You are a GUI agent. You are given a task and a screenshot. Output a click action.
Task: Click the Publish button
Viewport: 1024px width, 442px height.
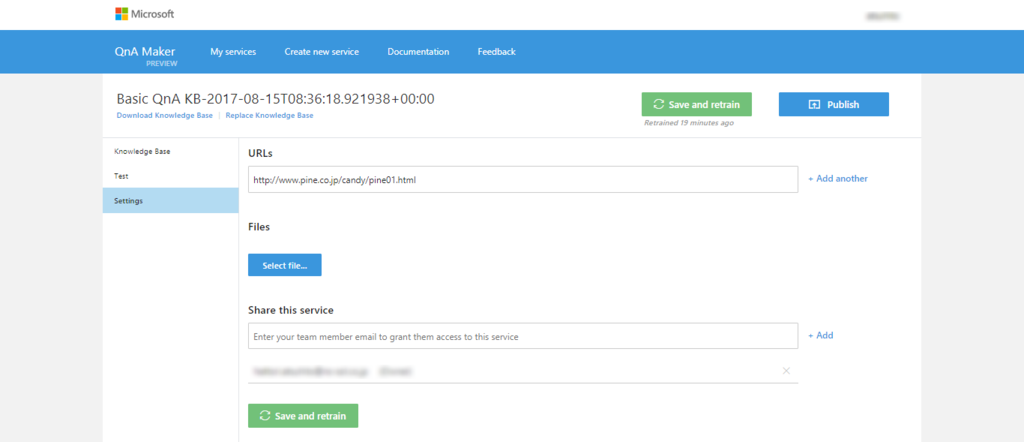pyautogui.click(x=834, y=104)
